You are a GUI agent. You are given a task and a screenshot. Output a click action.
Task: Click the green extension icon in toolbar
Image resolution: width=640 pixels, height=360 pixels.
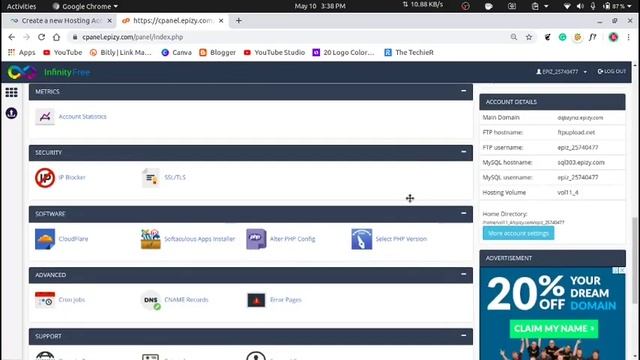pos(562,37)
